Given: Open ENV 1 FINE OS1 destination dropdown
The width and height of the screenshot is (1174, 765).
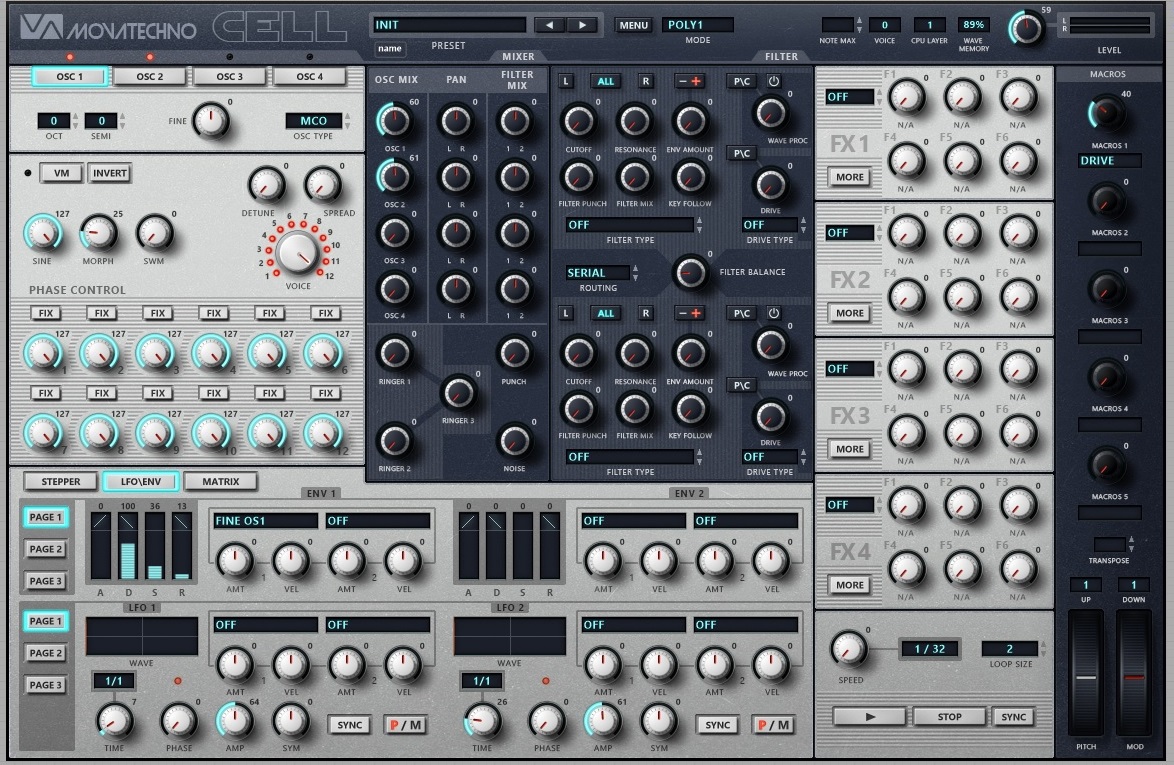Looking at the screenshot, I should point(265,520).
